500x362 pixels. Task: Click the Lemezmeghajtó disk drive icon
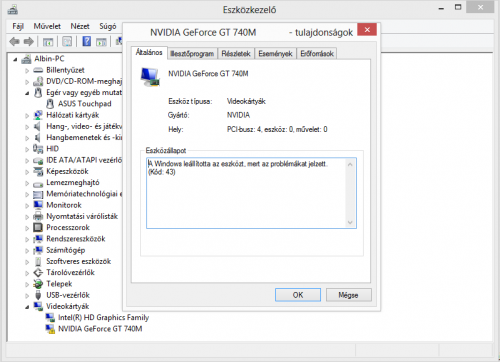[x=38, y=183]
